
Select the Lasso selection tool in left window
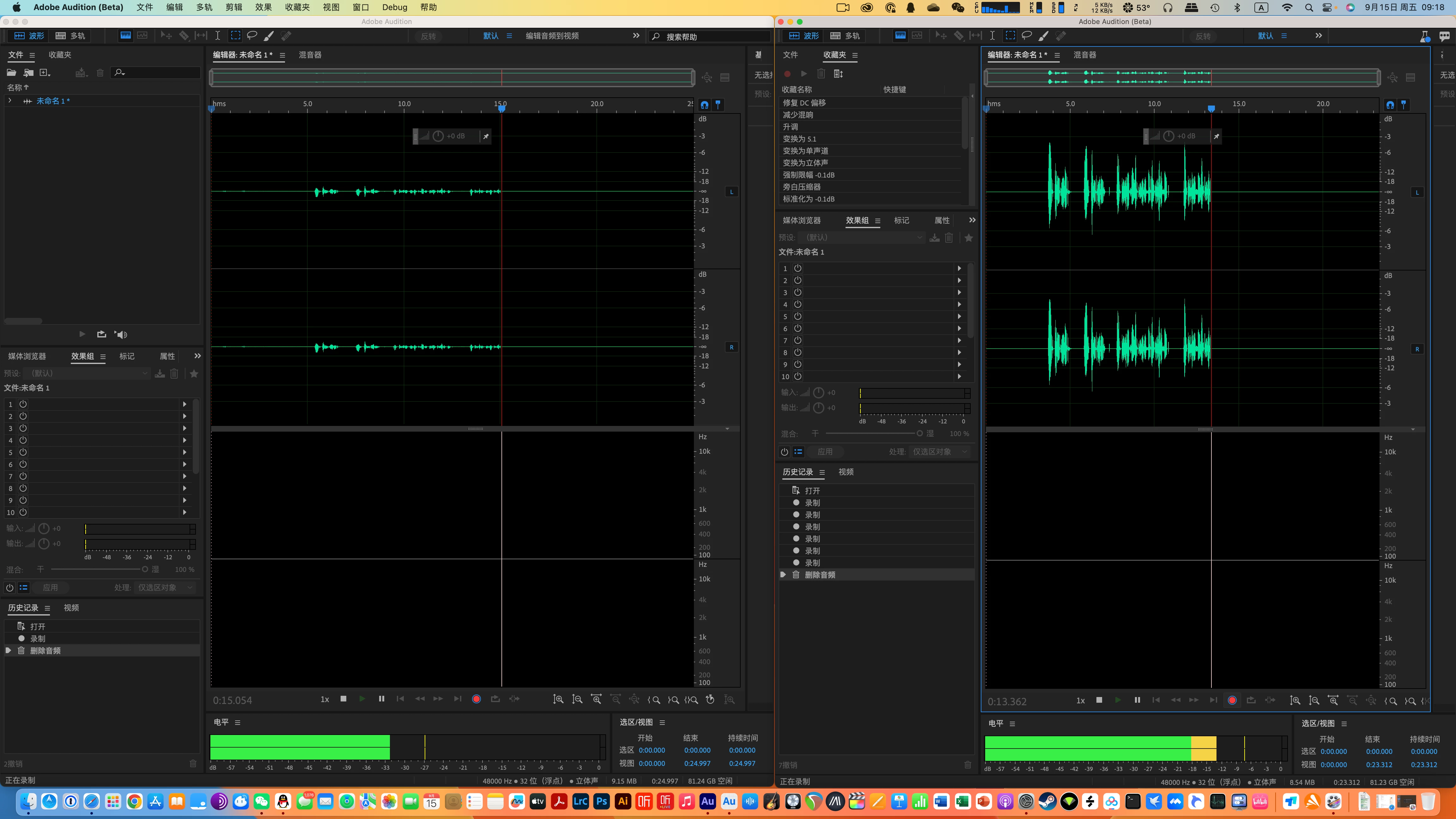click(252, 36)
